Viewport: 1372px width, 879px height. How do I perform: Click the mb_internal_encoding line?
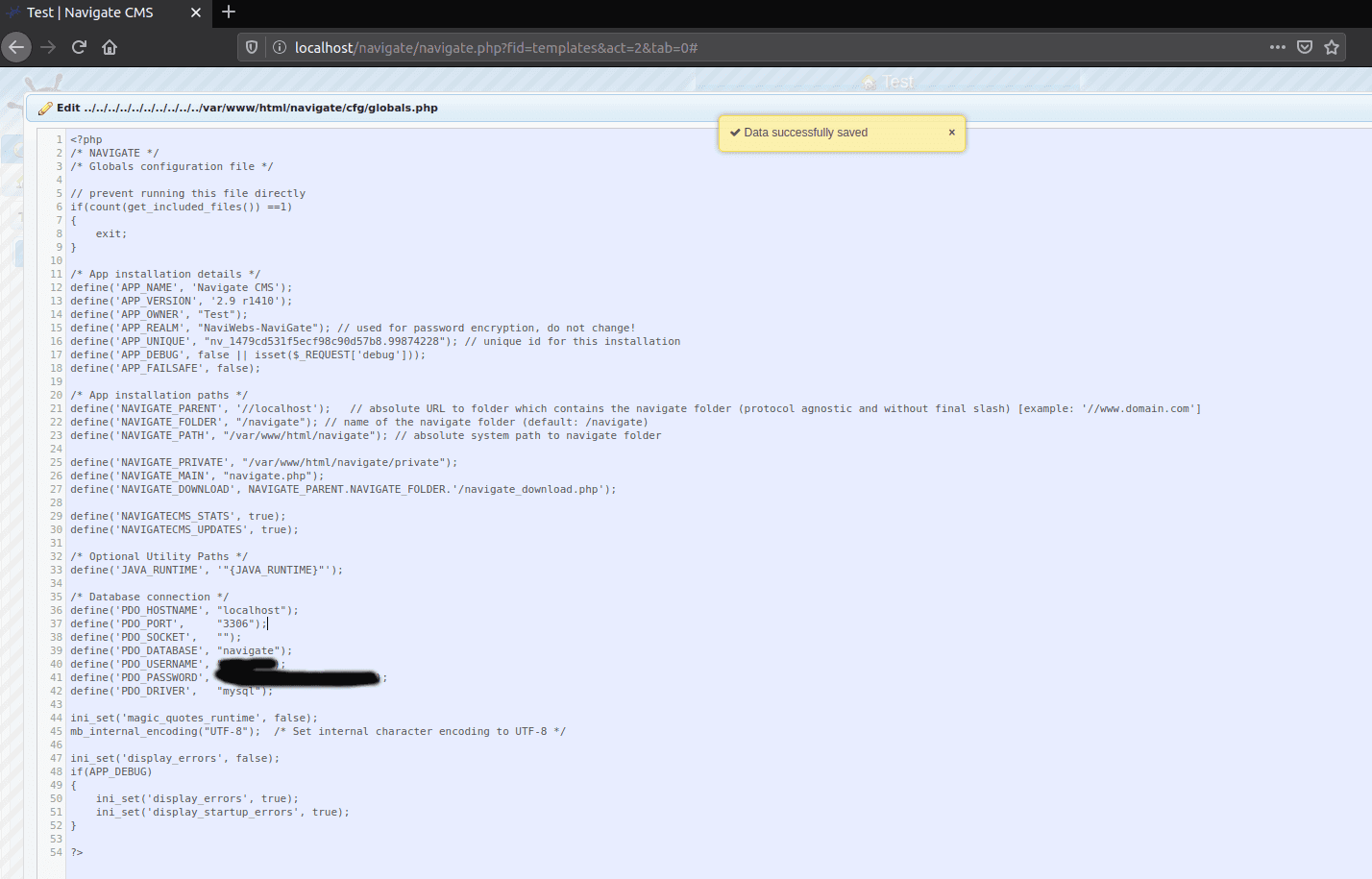pos(318,731)
